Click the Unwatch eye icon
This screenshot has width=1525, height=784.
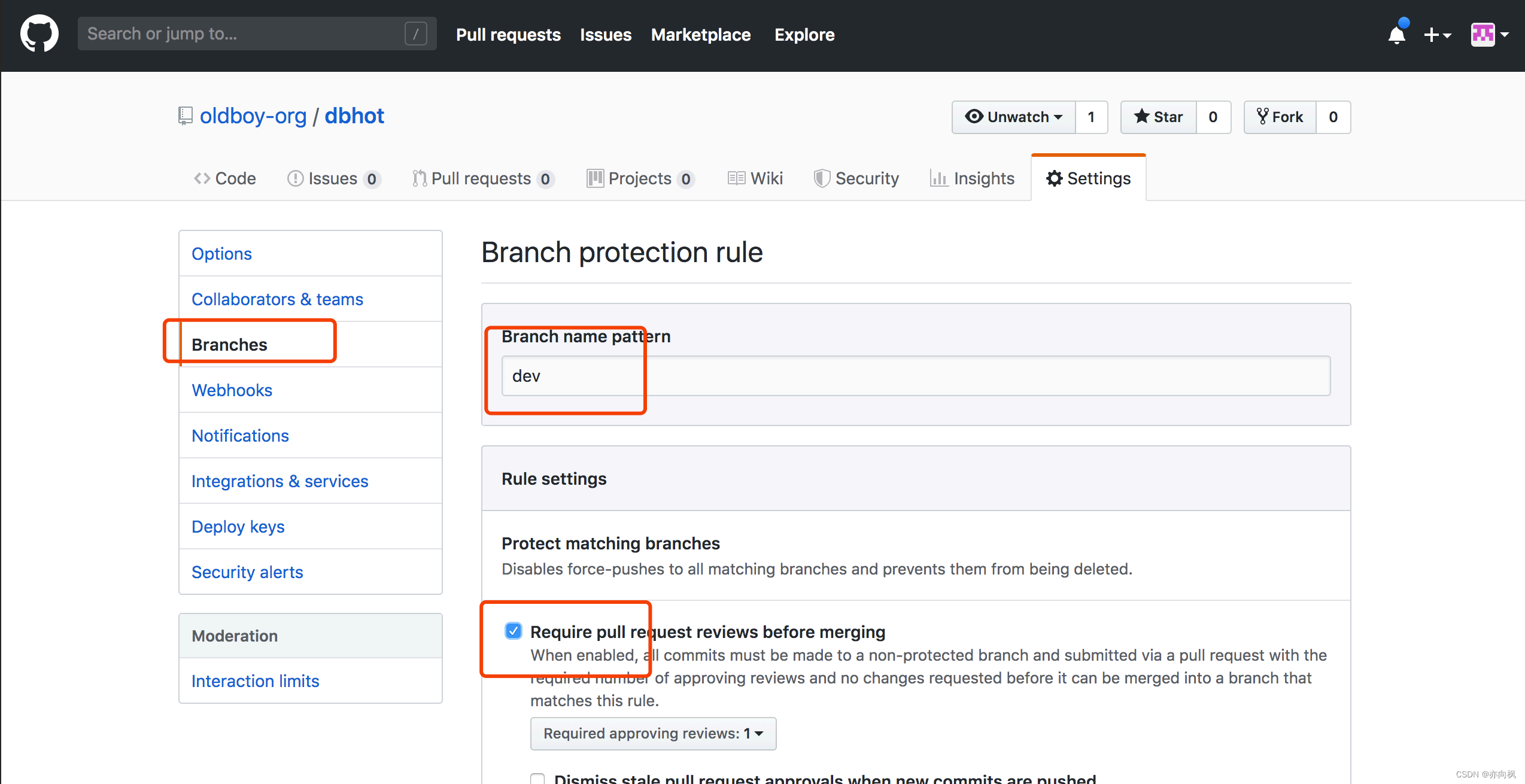(x=974, y=116)
